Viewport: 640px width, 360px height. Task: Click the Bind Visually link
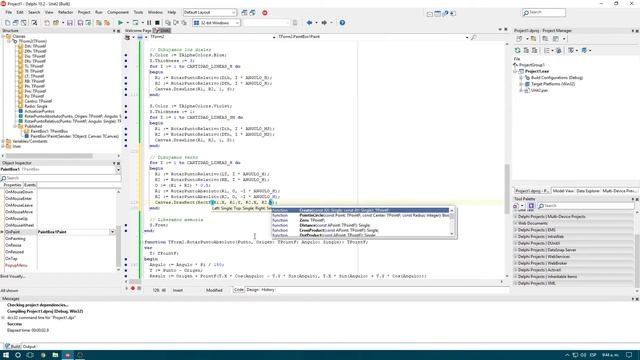[x=13, y=276]
